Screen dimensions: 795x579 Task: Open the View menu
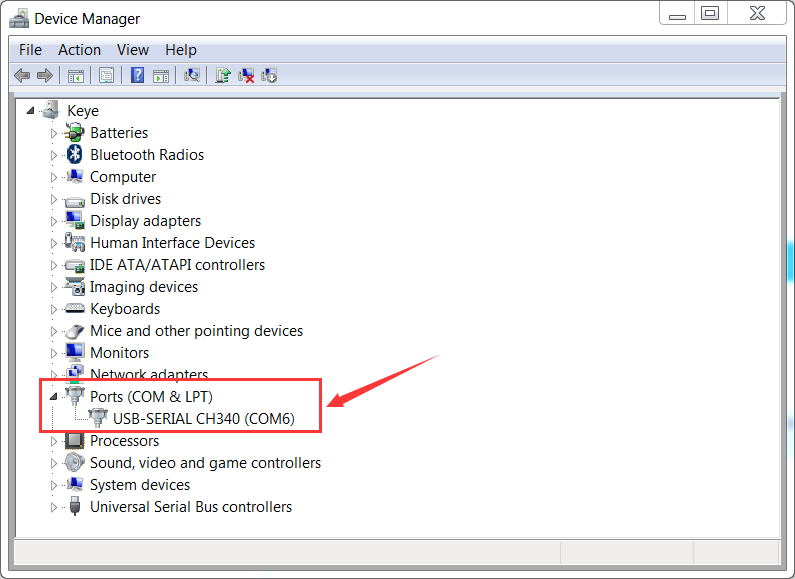coord(132,50)
